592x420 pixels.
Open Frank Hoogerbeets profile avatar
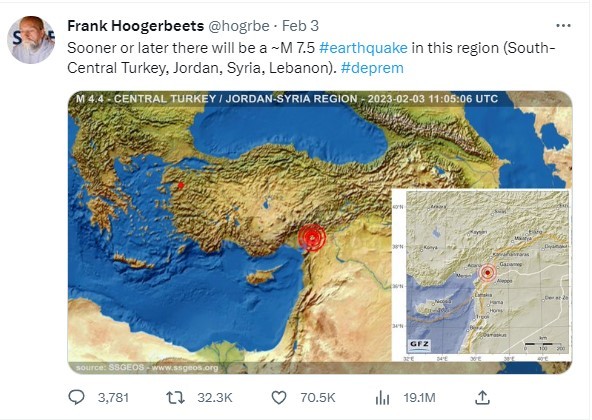click(31, 40)
